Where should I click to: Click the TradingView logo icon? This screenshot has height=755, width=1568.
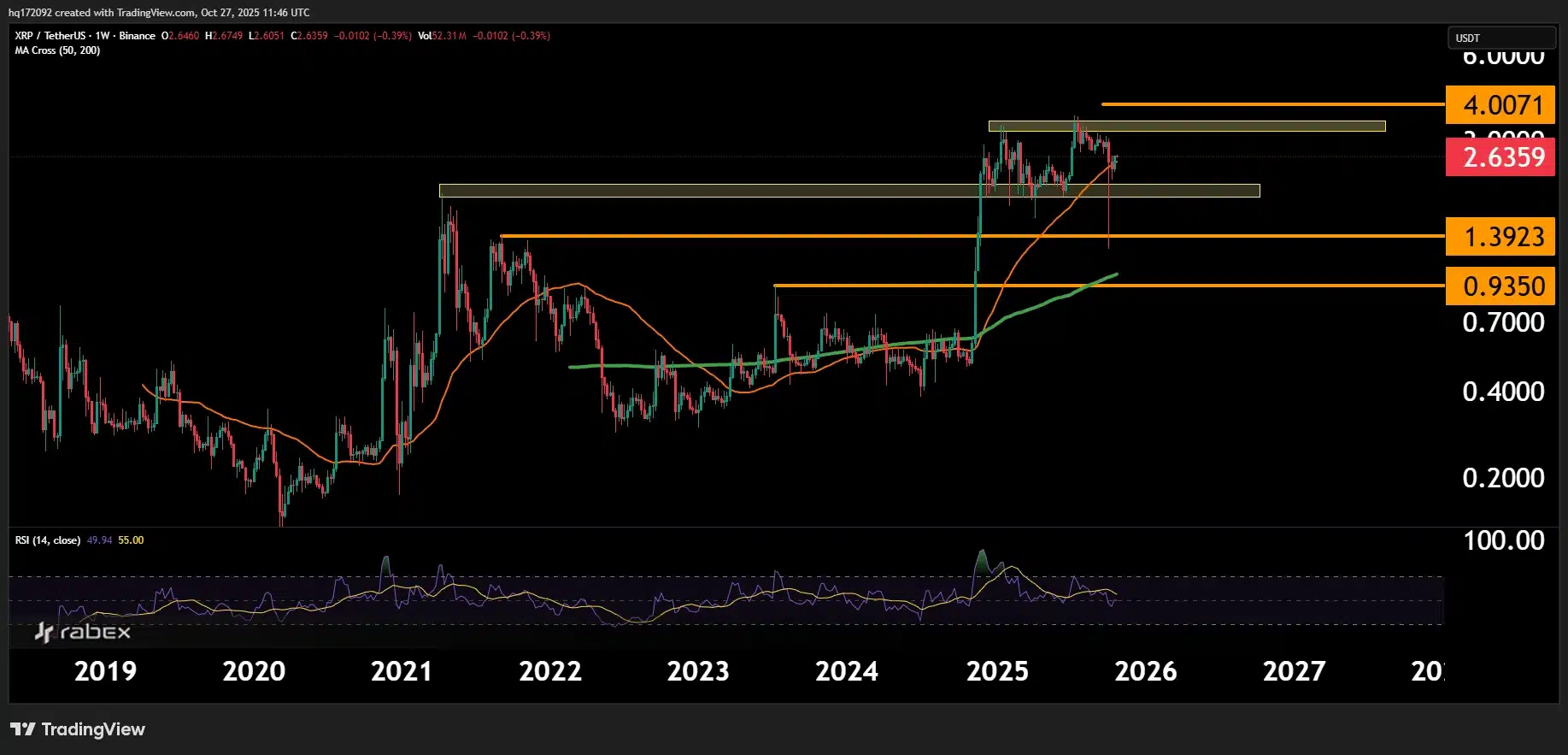(23, 729)
